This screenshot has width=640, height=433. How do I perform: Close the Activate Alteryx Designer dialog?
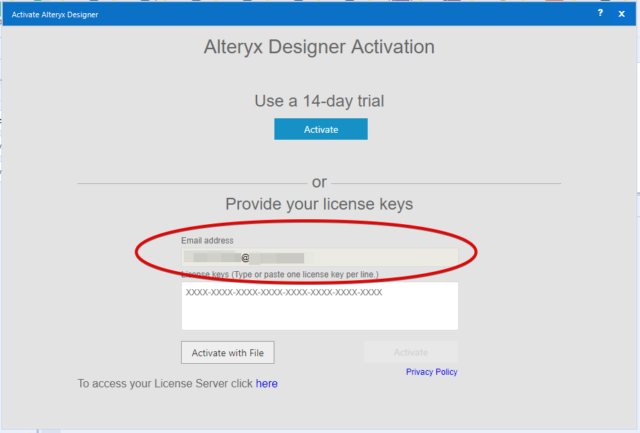pyautogui.click(x=622, y=14)
